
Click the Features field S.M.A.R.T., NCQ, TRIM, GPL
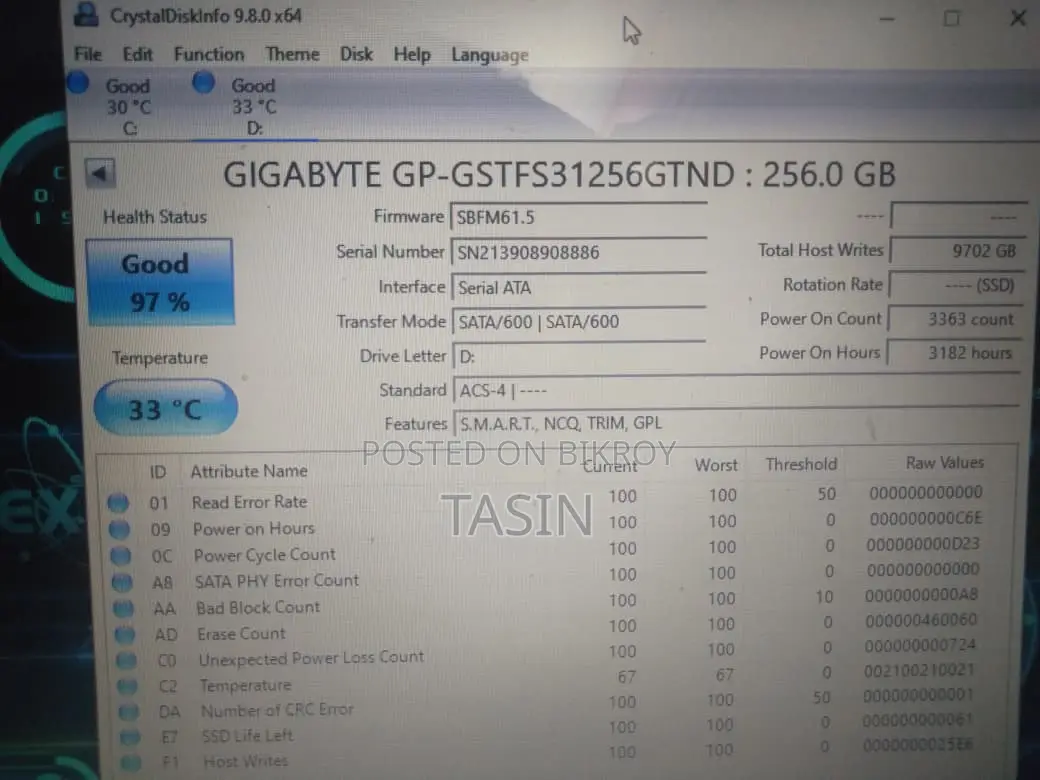(736, 423)
